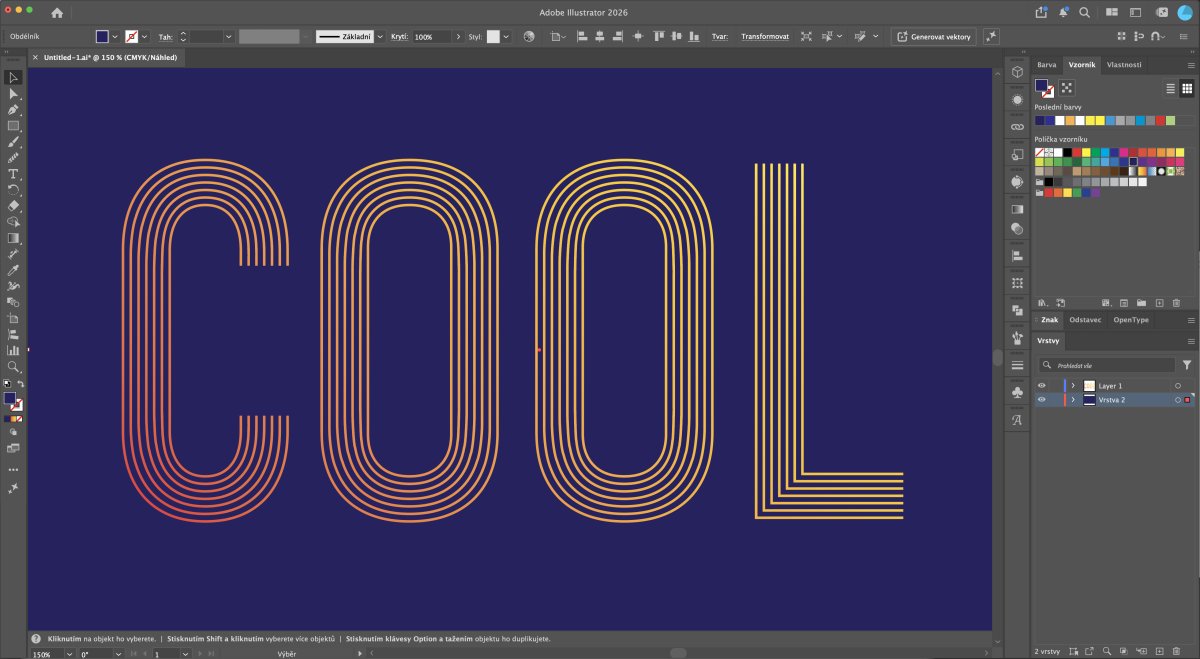Click target circle of Layer 1
Viewport: 1200px width, 659px height.
(x=1177, y=385)
